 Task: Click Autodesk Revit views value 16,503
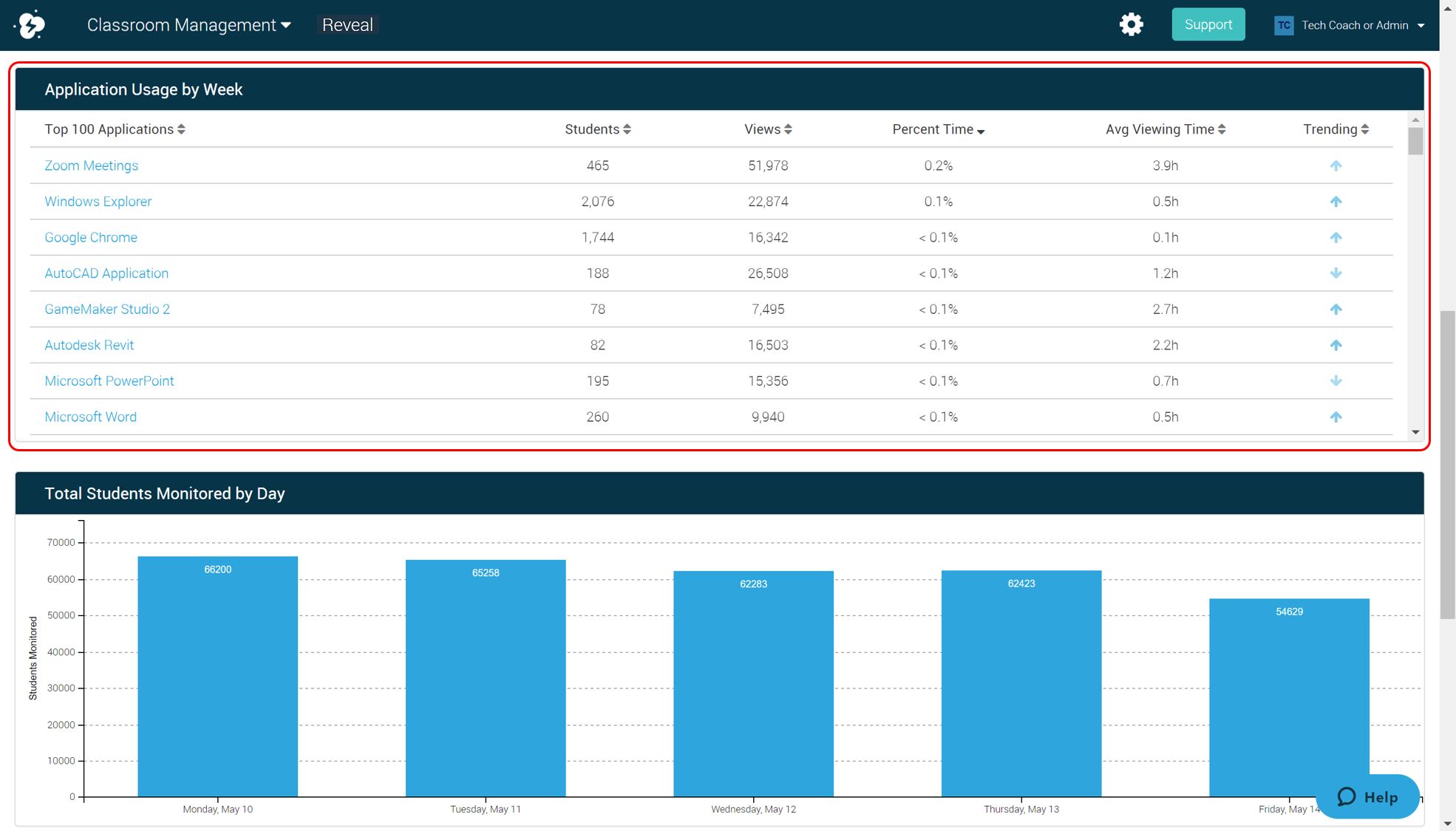[768, 345]
